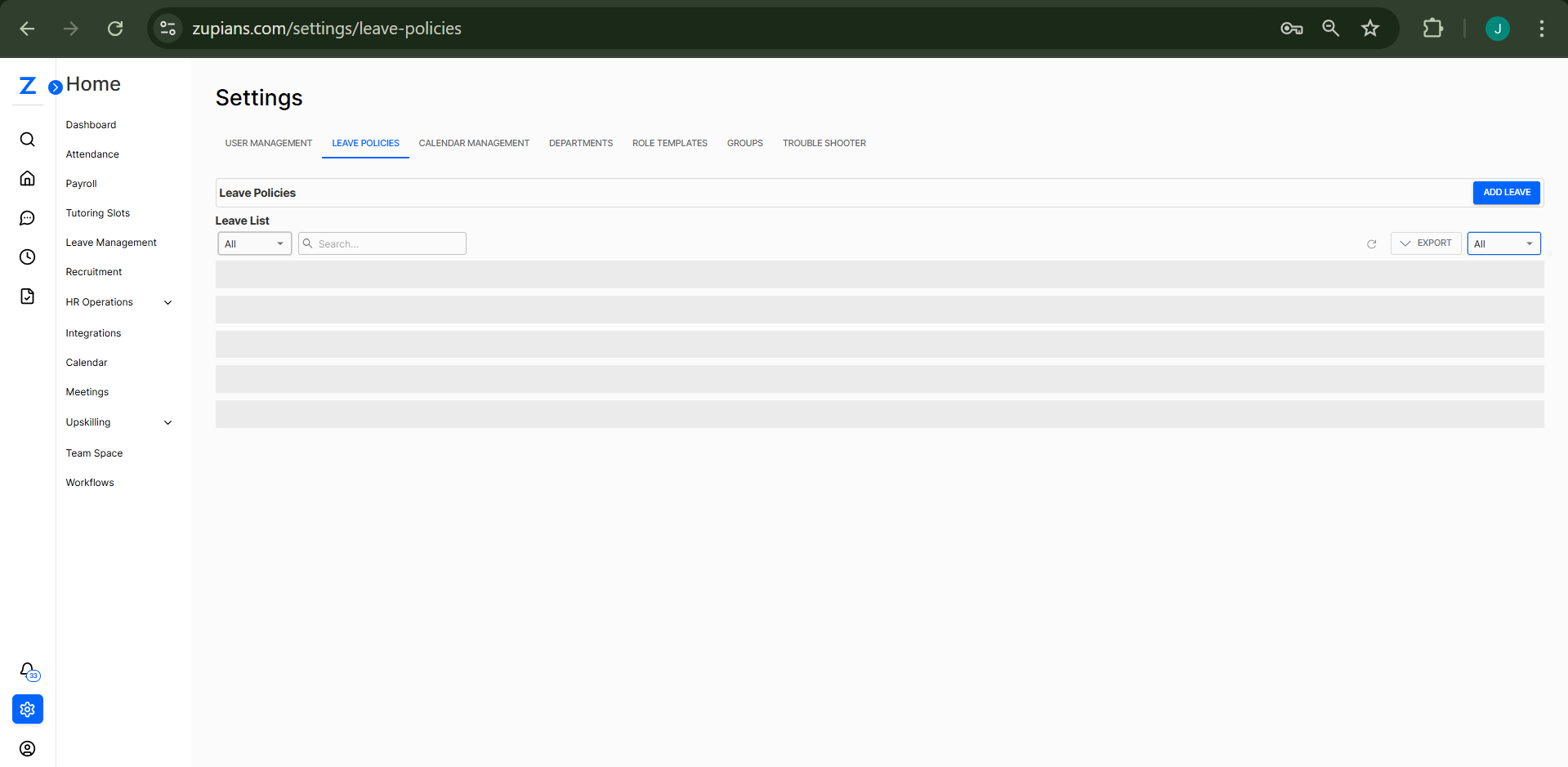Click the search input field above the list
1568x767 pixels.
382,243
